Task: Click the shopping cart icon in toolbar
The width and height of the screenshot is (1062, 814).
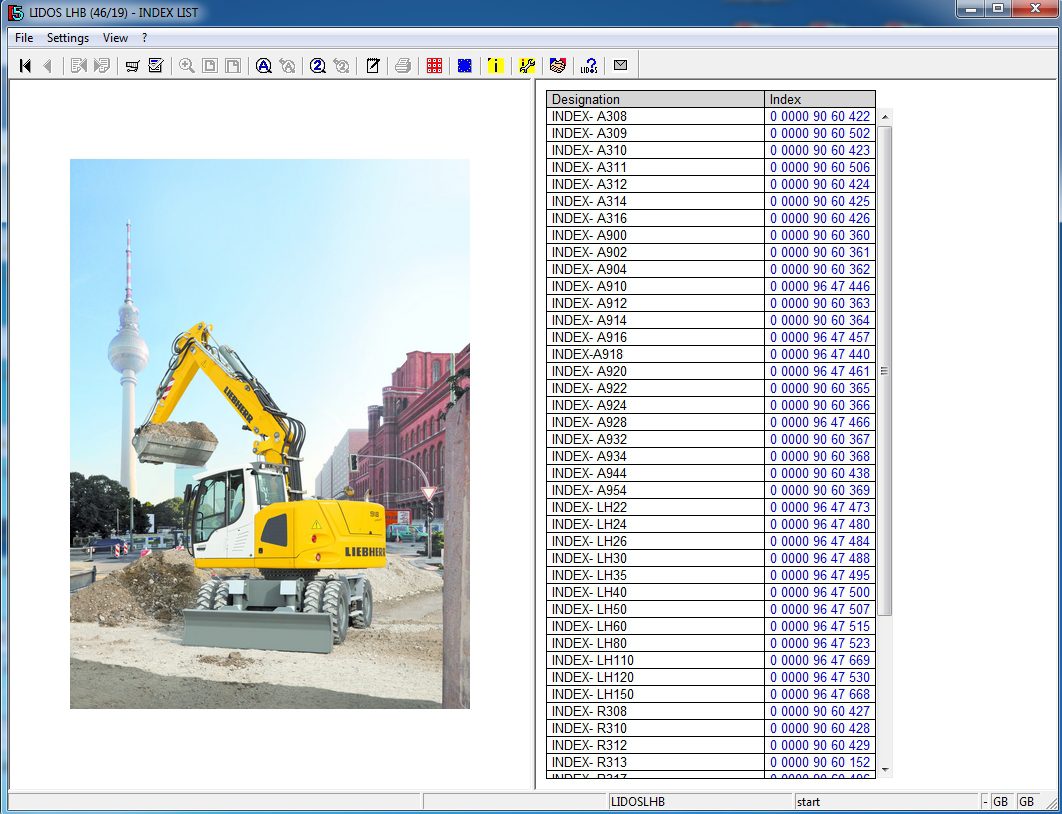Action: tap(132, 66)
